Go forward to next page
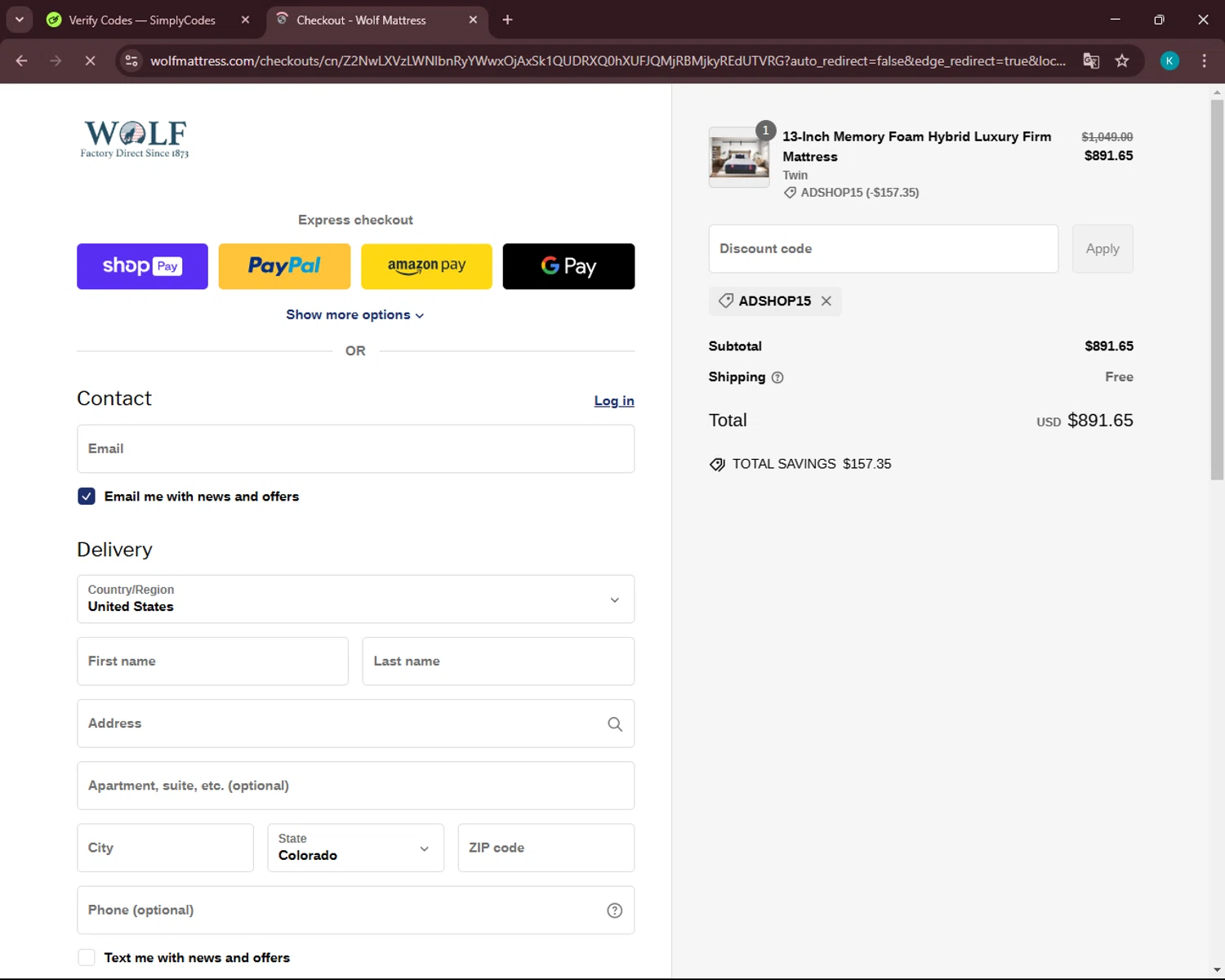Image resolution: width=1225 pixels, height=980 pixels. point(56,60)
